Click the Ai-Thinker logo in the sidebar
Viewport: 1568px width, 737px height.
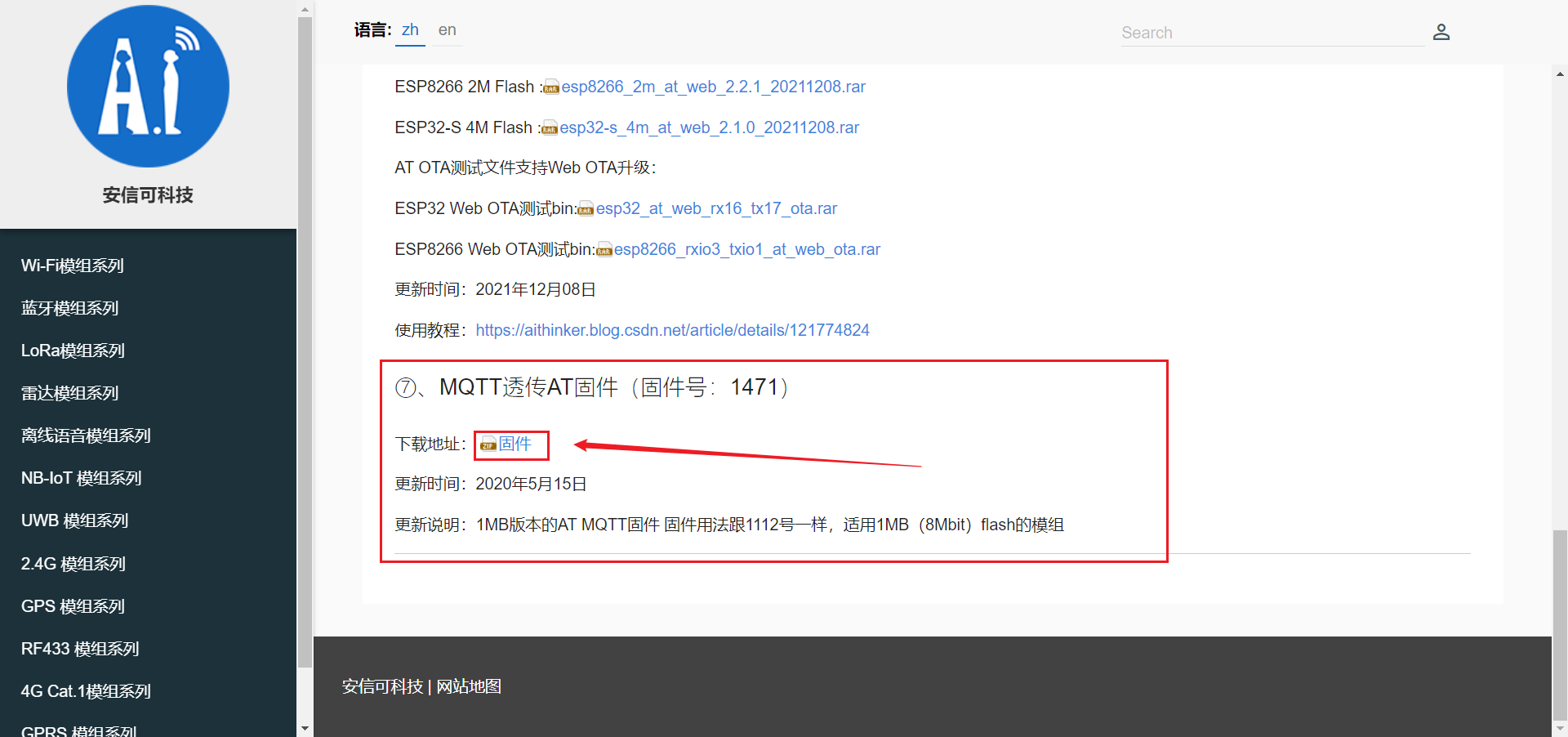[148, 86]
